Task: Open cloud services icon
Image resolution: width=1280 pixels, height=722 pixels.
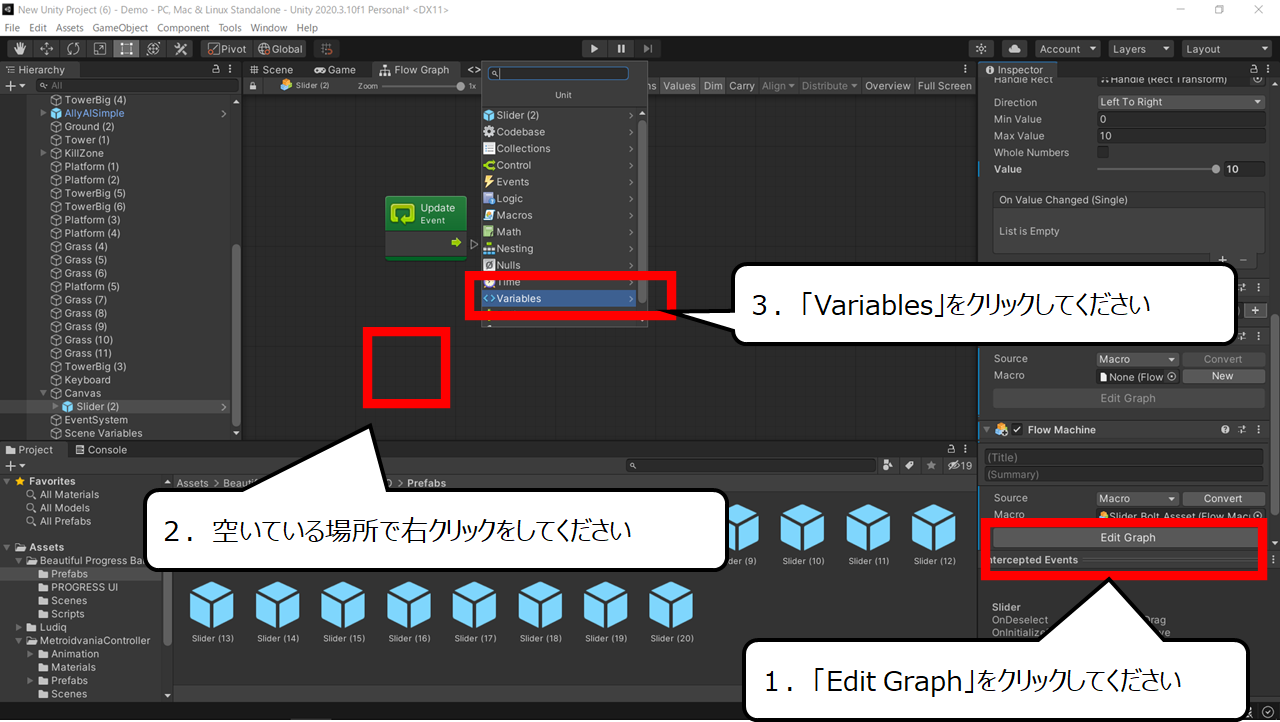Action: [1014, 49]
